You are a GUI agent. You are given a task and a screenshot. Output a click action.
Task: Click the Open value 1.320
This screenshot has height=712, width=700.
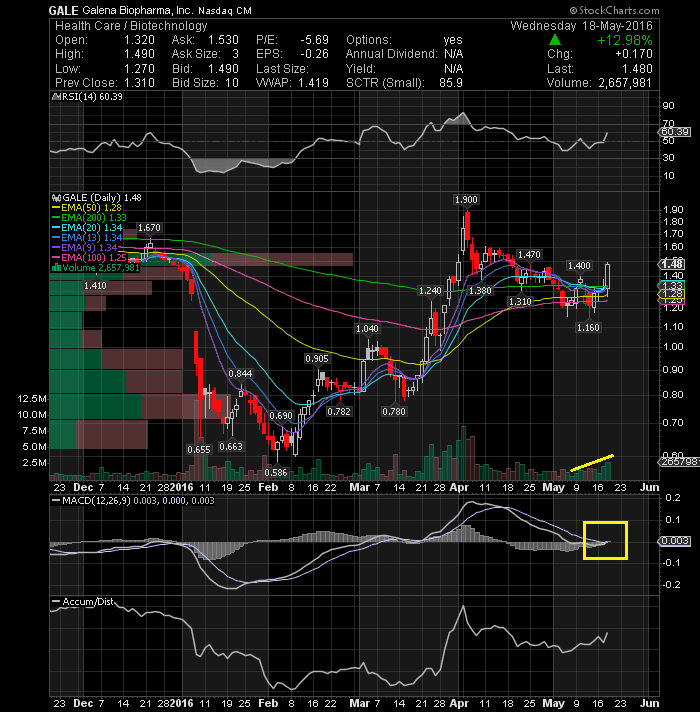(139, 40)
